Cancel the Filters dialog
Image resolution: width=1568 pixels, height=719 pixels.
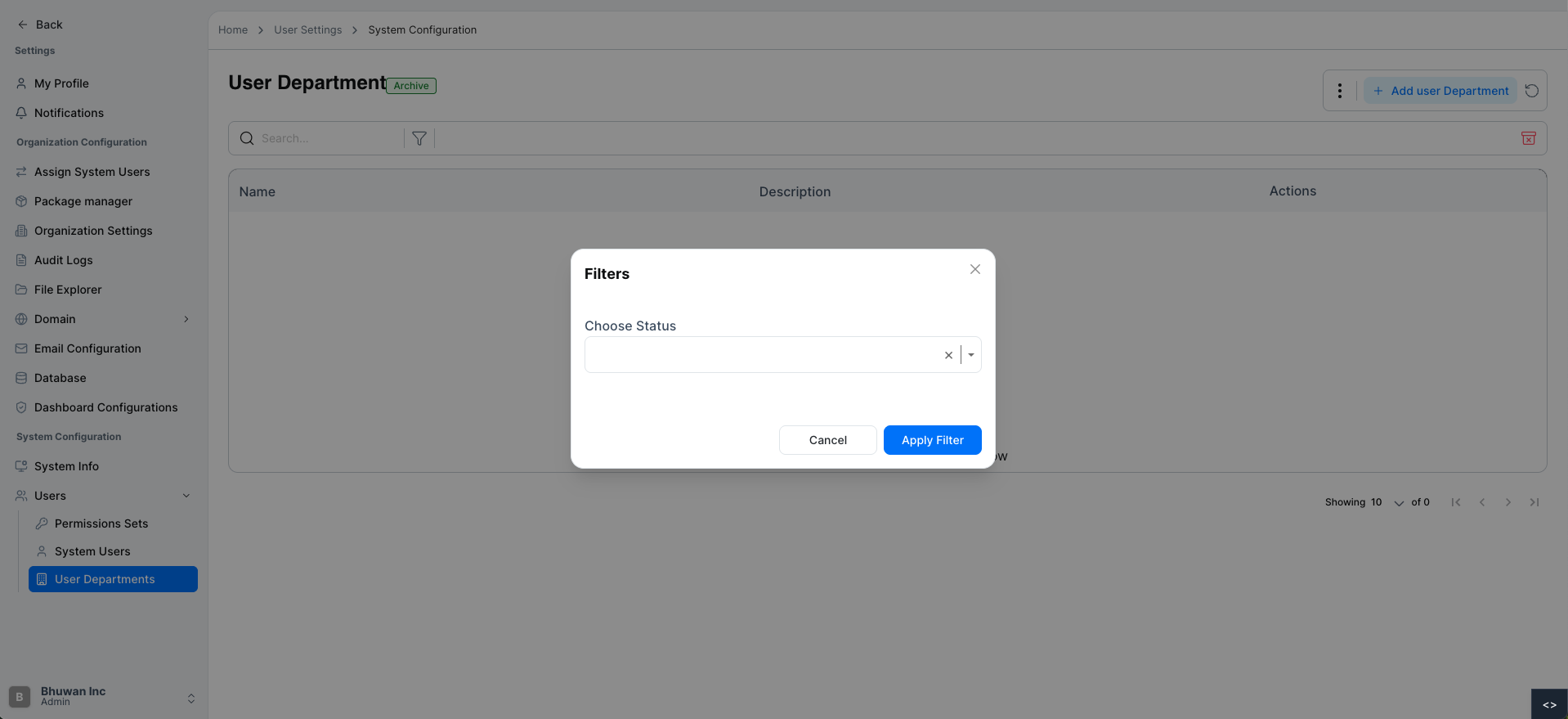tap(827, 440)
